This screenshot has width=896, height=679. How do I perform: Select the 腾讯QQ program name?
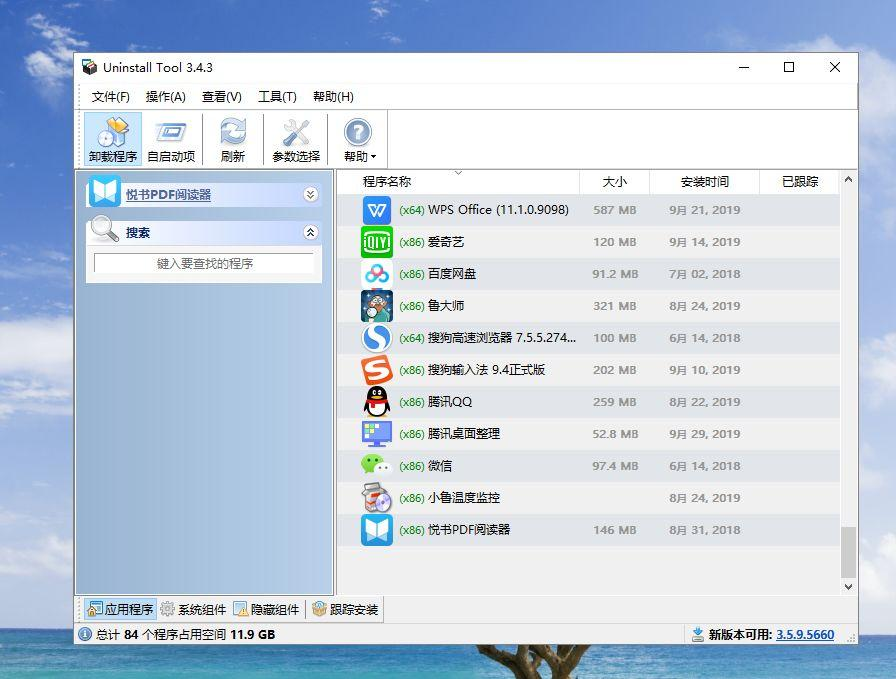450,402
